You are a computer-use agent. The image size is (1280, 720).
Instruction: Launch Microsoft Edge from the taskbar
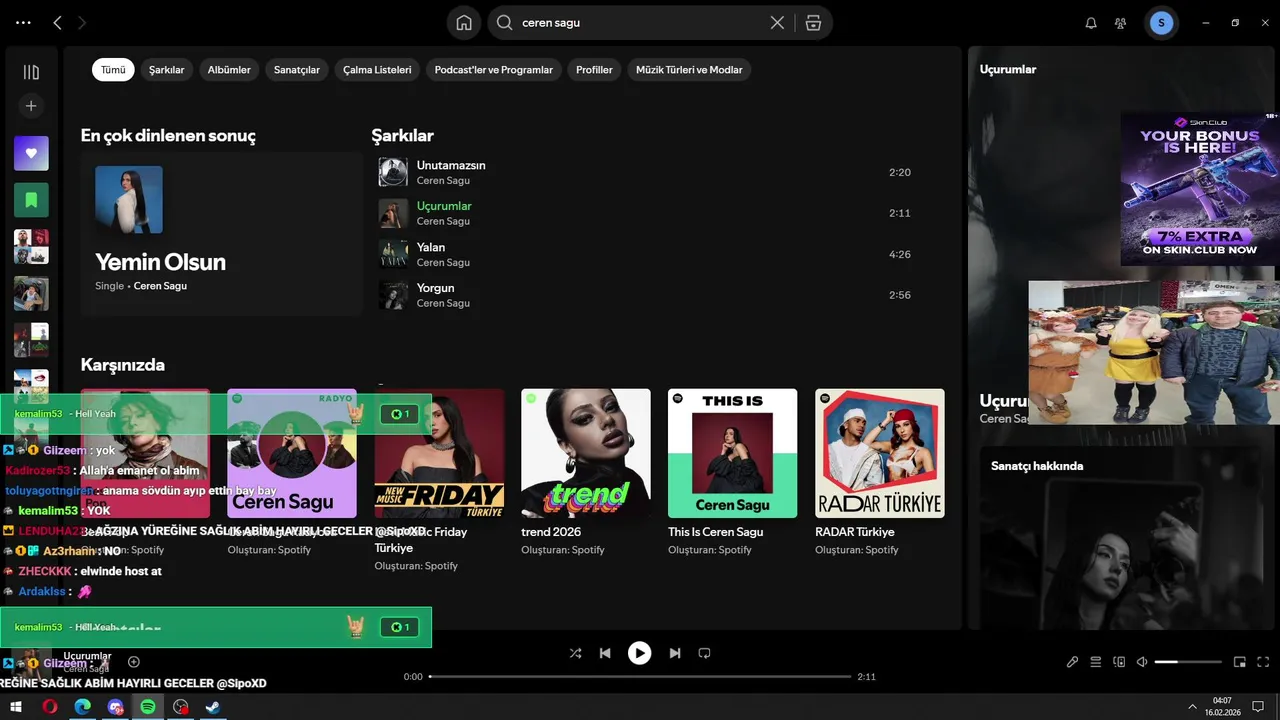coord(83,707)
